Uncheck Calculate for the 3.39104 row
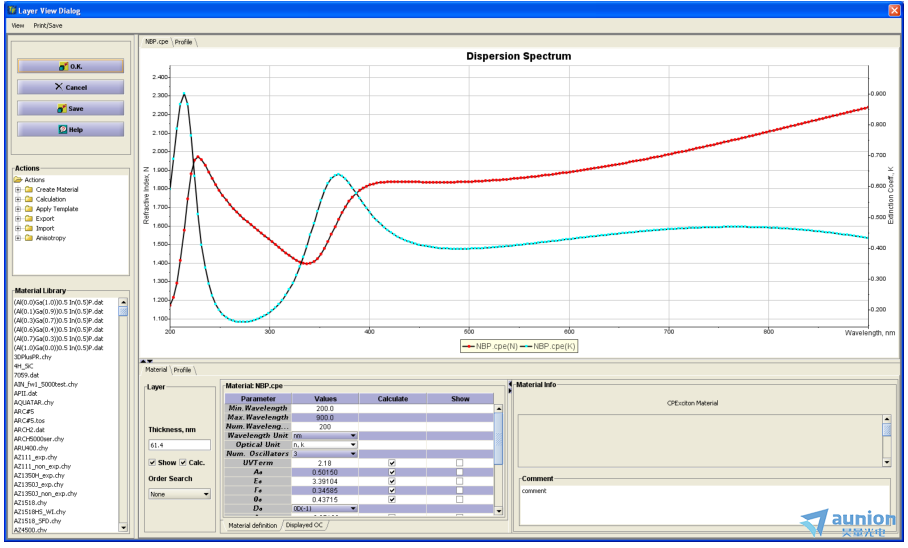Viewport: 908px width, 548px height. (x=392, y=481)
